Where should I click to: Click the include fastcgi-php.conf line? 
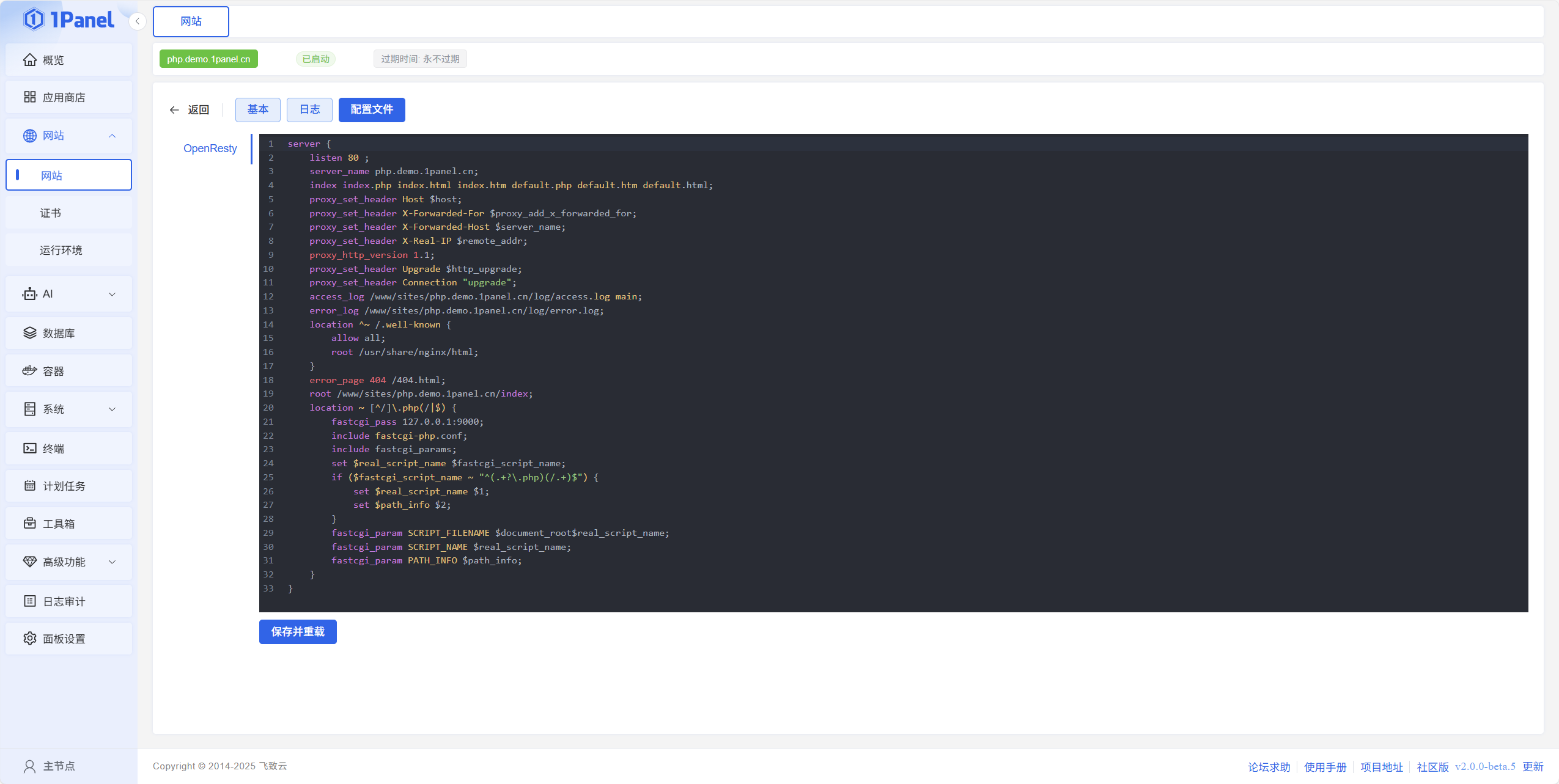(x=399, y=436)
